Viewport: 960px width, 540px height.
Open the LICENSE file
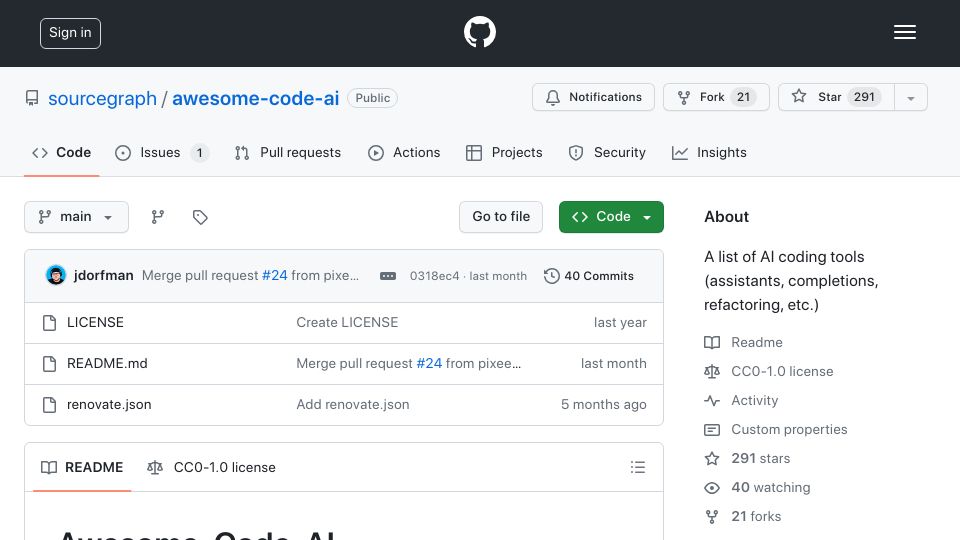[95, 323]
